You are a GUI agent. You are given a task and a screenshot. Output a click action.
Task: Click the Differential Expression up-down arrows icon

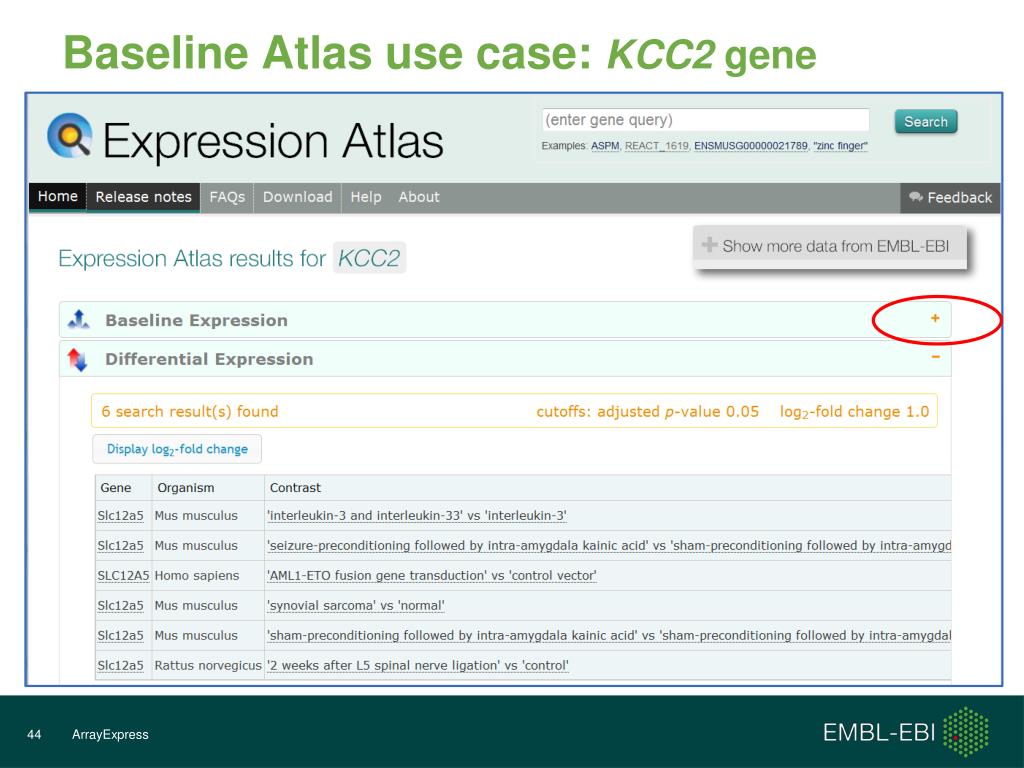point(77,359)
